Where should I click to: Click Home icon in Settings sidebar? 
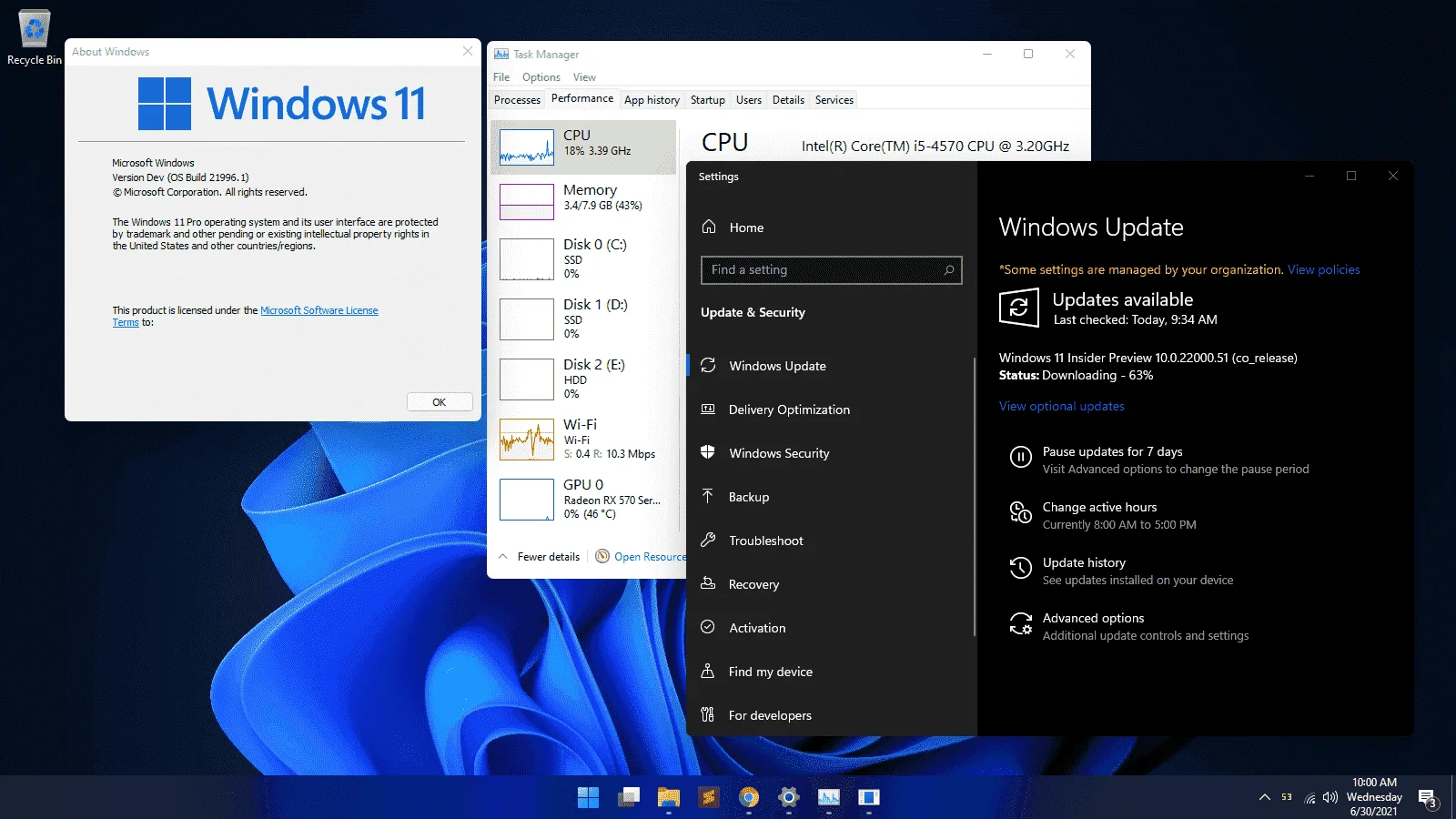pos(709,227)
